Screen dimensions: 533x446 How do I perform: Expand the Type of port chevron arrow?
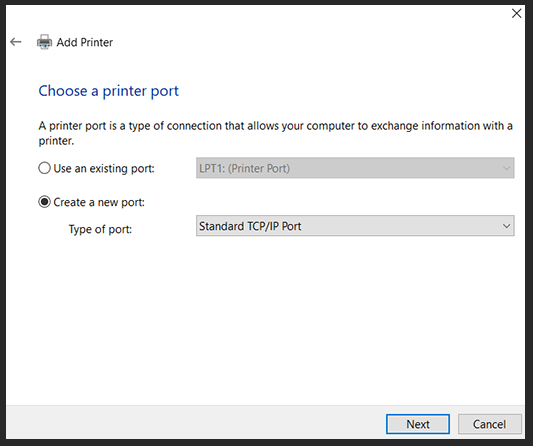[x=506, y=226]
